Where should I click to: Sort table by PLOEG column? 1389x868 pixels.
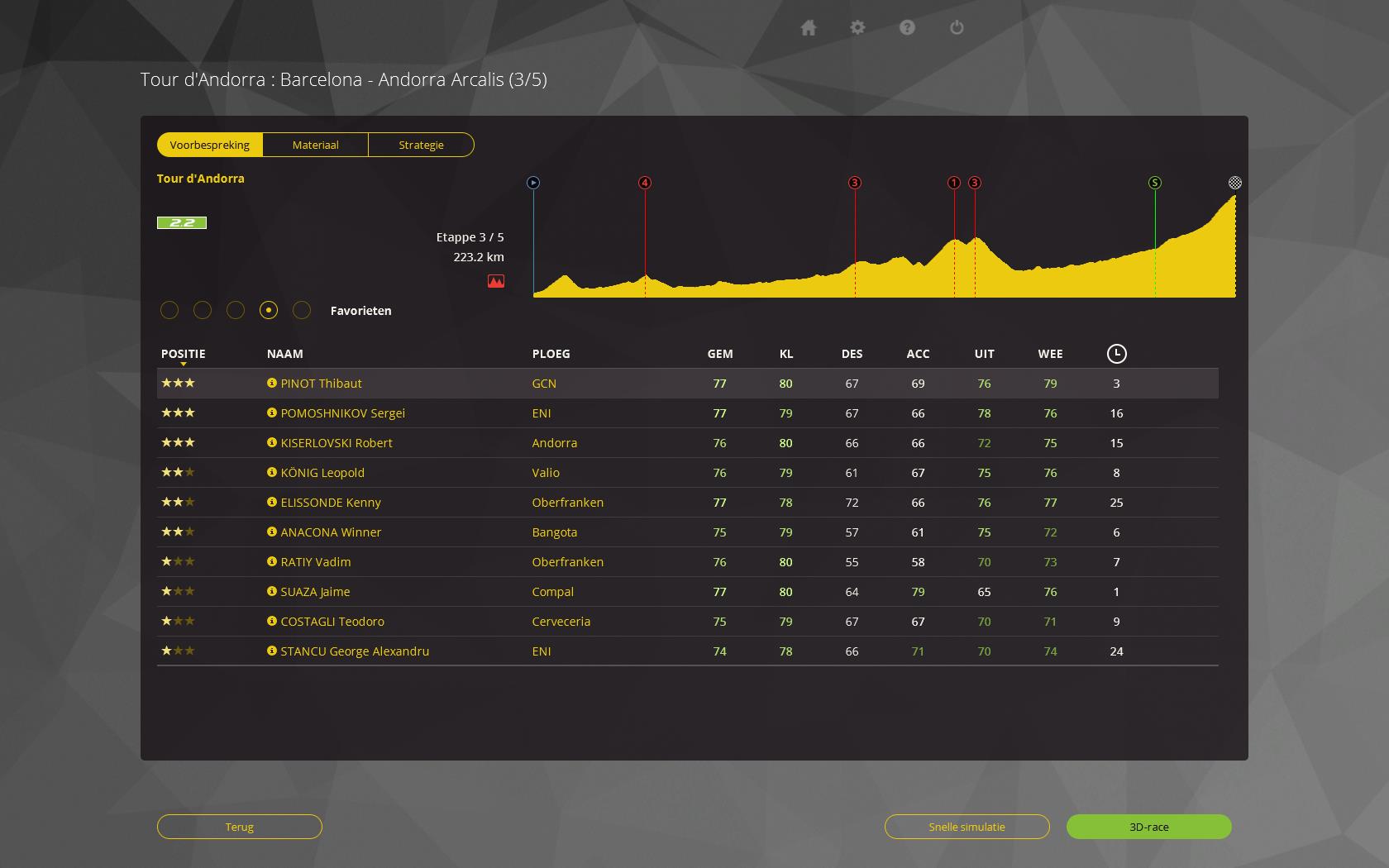551,354
